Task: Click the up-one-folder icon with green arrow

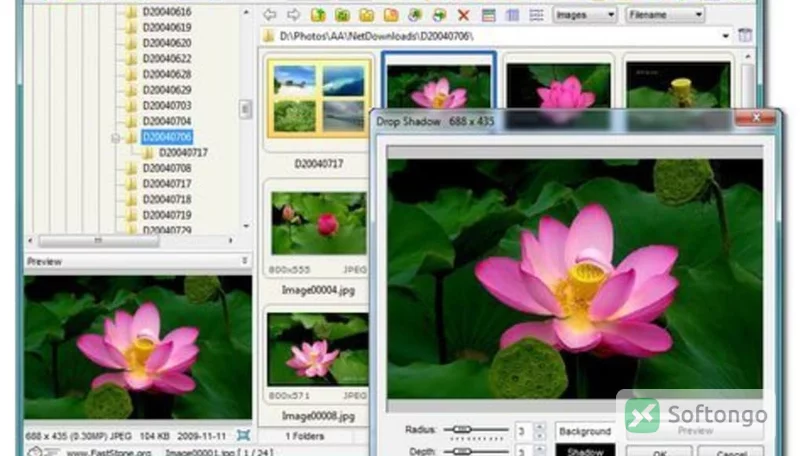Action: tap(318, 15)
